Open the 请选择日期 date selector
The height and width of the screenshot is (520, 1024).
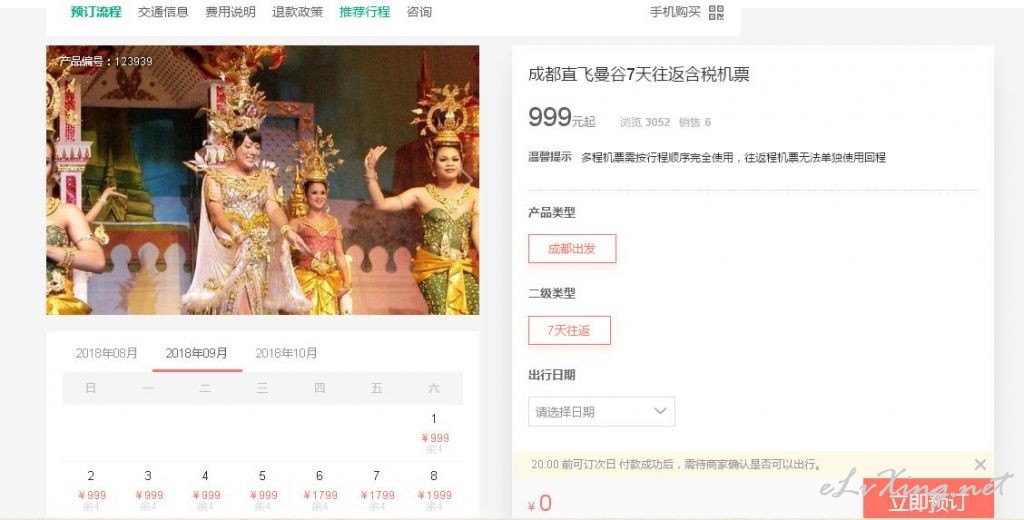601,412
